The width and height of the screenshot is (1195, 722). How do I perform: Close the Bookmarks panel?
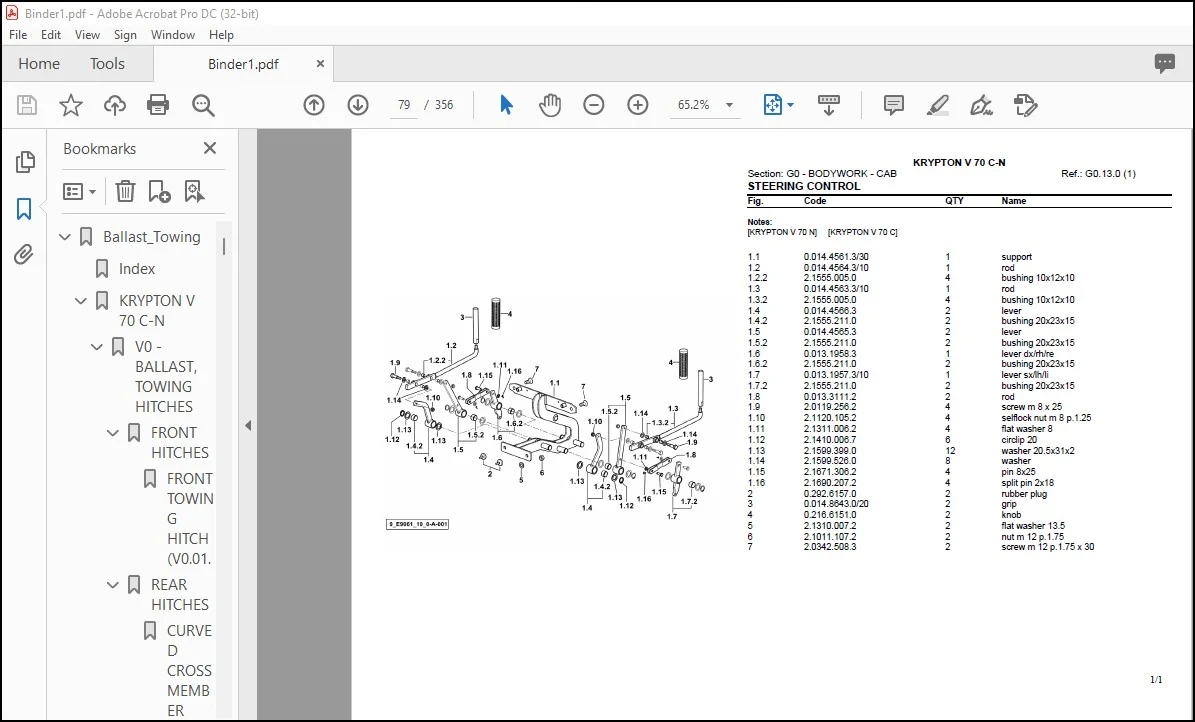tap(210, 149)
